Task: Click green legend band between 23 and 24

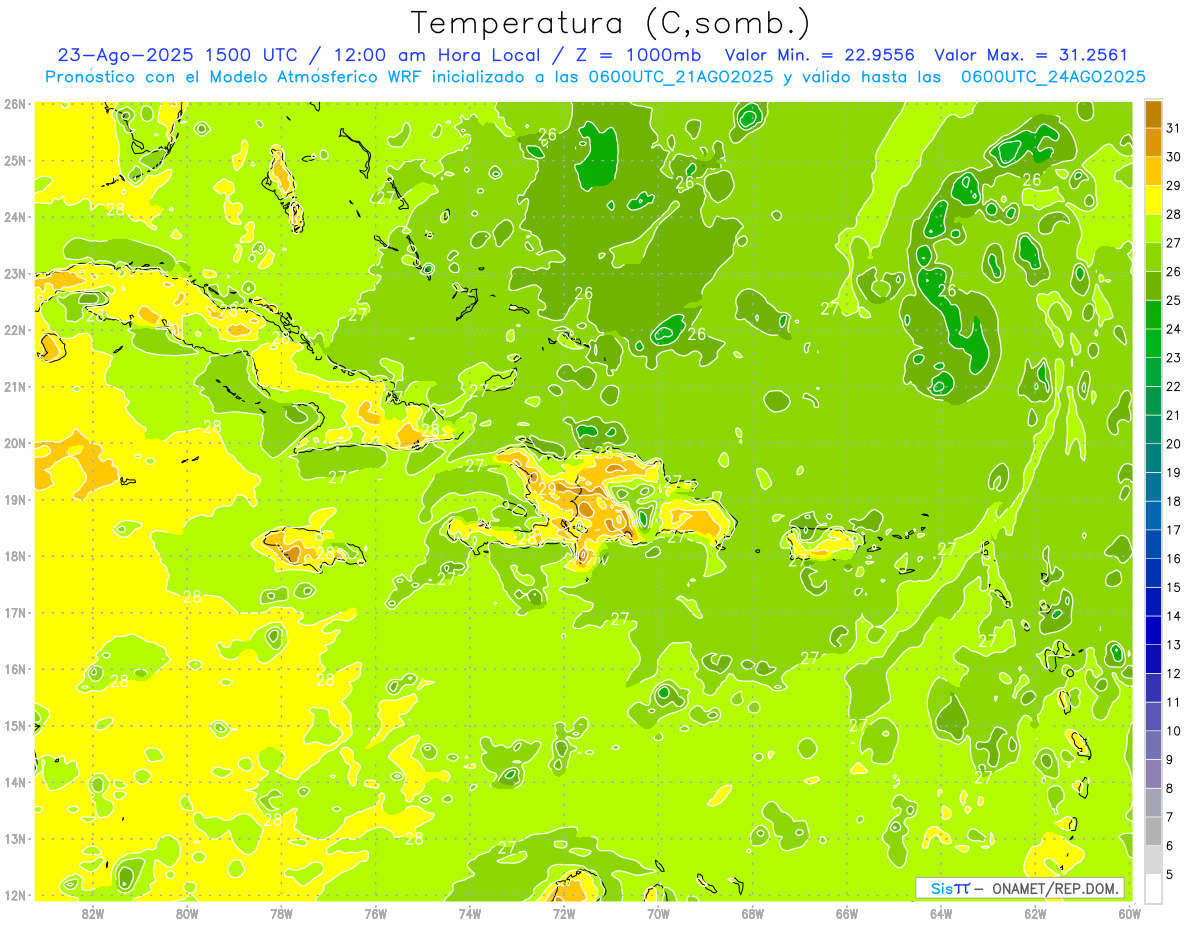Action: (x=1153, y=343)
